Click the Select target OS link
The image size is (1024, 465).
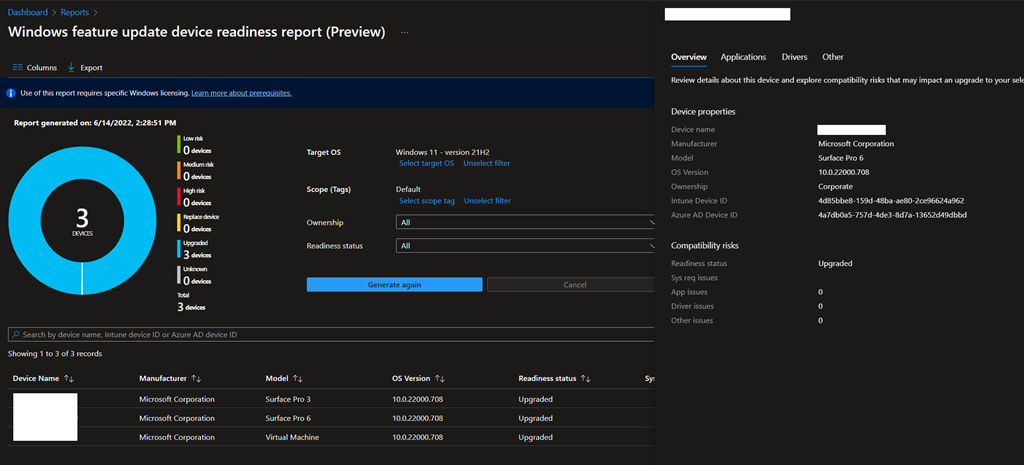(x=426, y=163)
